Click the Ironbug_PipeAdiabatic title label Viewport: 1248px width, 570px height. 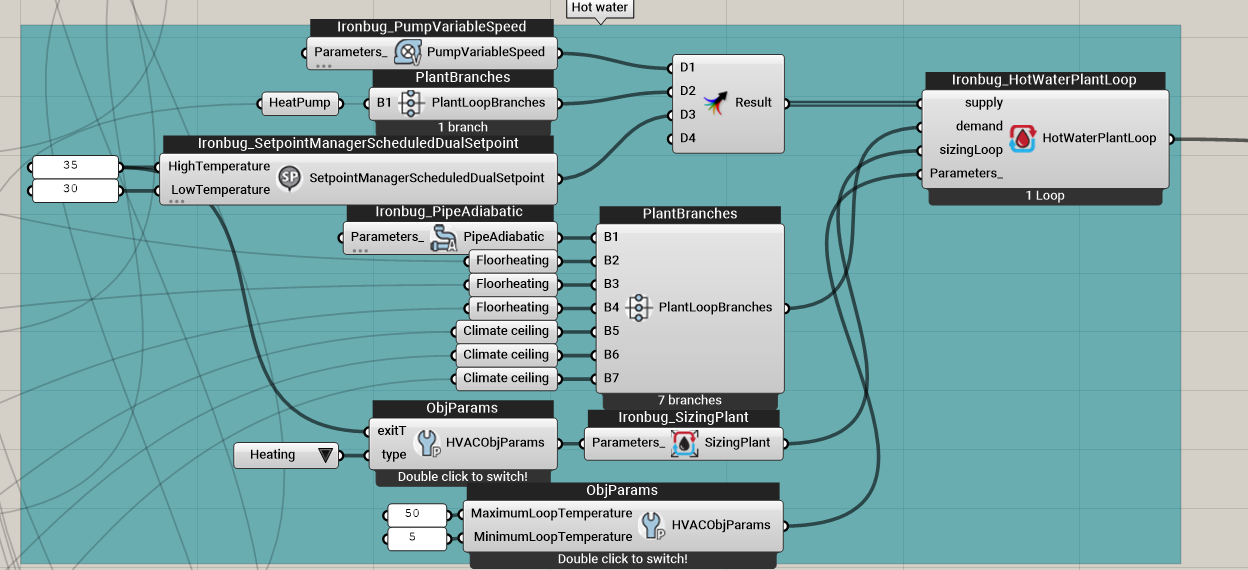pos(449,212)
